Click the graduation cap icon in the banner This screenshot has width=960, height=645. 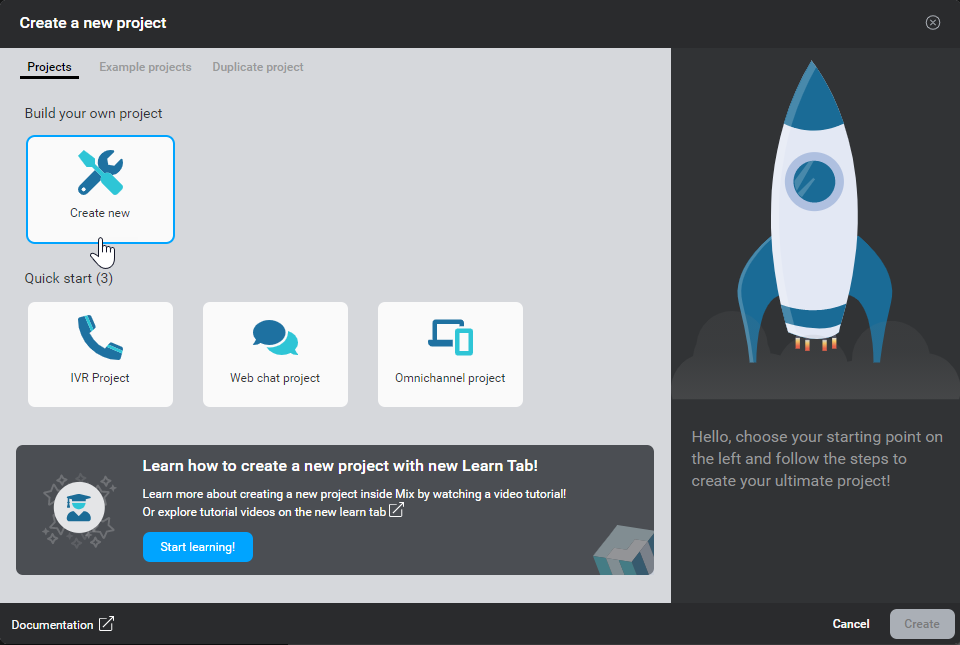point(79,510)
